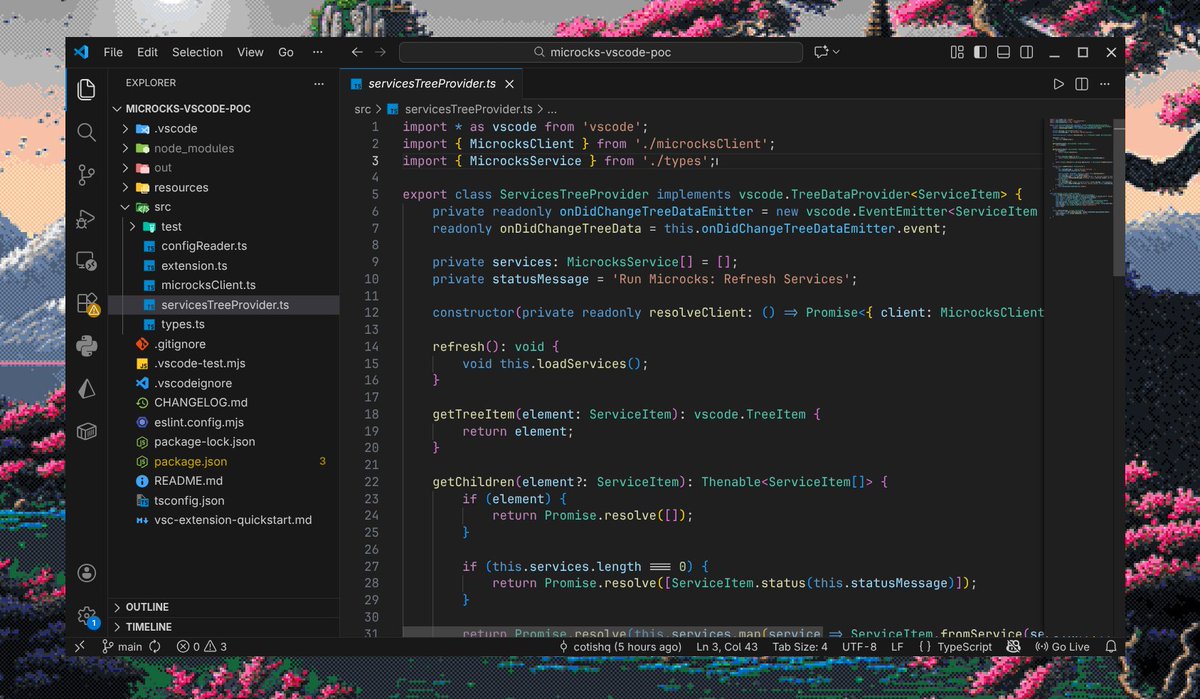Close the servicesTreeProvider.ts tab
The height and width of the screenshot is (699, 1200).
click(509, 84)
